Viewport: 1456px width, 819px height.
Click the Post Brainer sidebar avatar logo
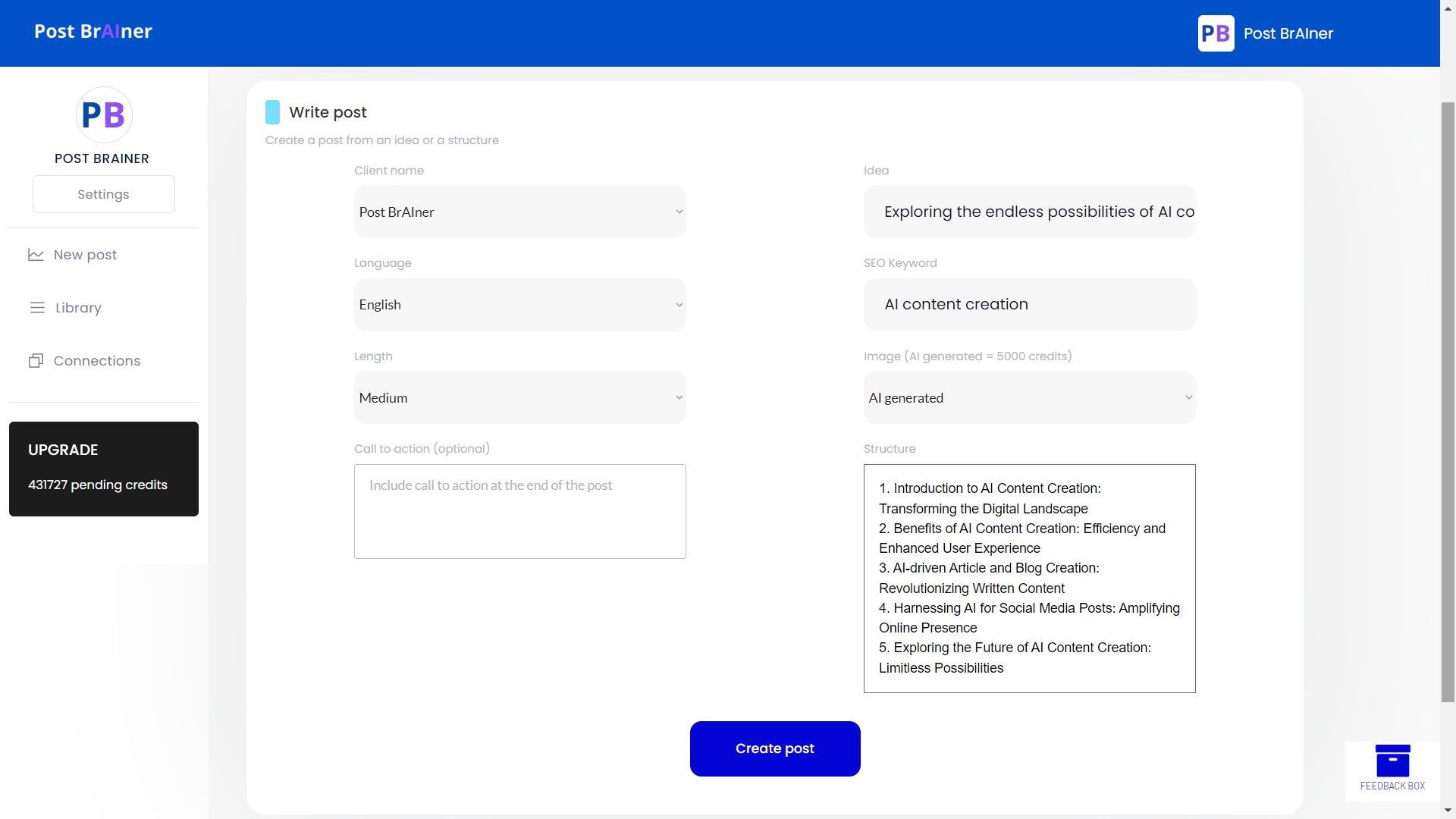(104, 115)
